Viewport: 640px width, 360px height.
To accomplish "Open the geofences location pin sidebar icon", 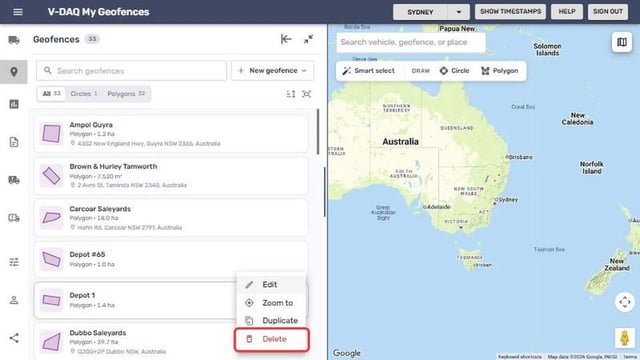I will click(14, 72).
